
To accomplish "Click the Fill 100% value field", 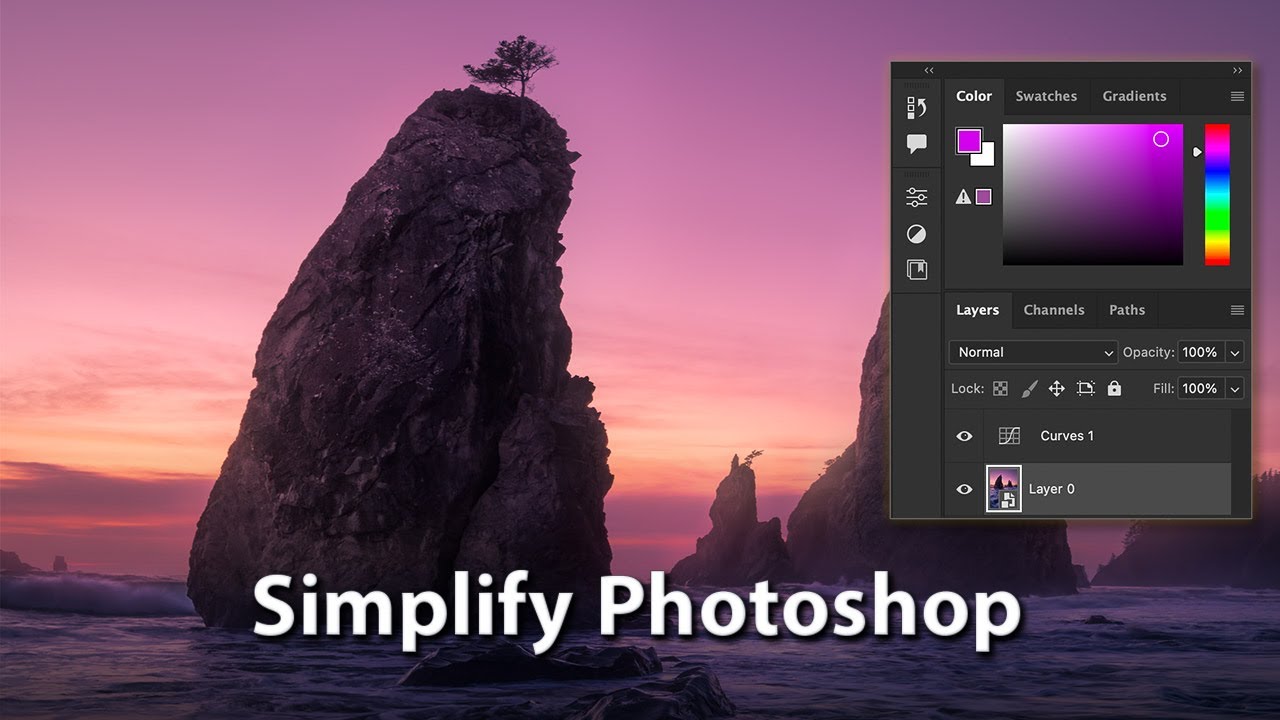I will coord(1199,388).
